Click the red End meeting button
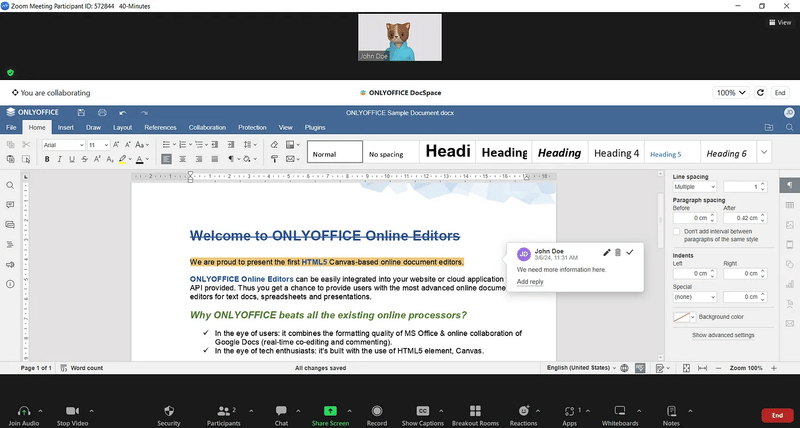Screen dimensions: 800x428 pyautogui.click(x=777, y=415)
